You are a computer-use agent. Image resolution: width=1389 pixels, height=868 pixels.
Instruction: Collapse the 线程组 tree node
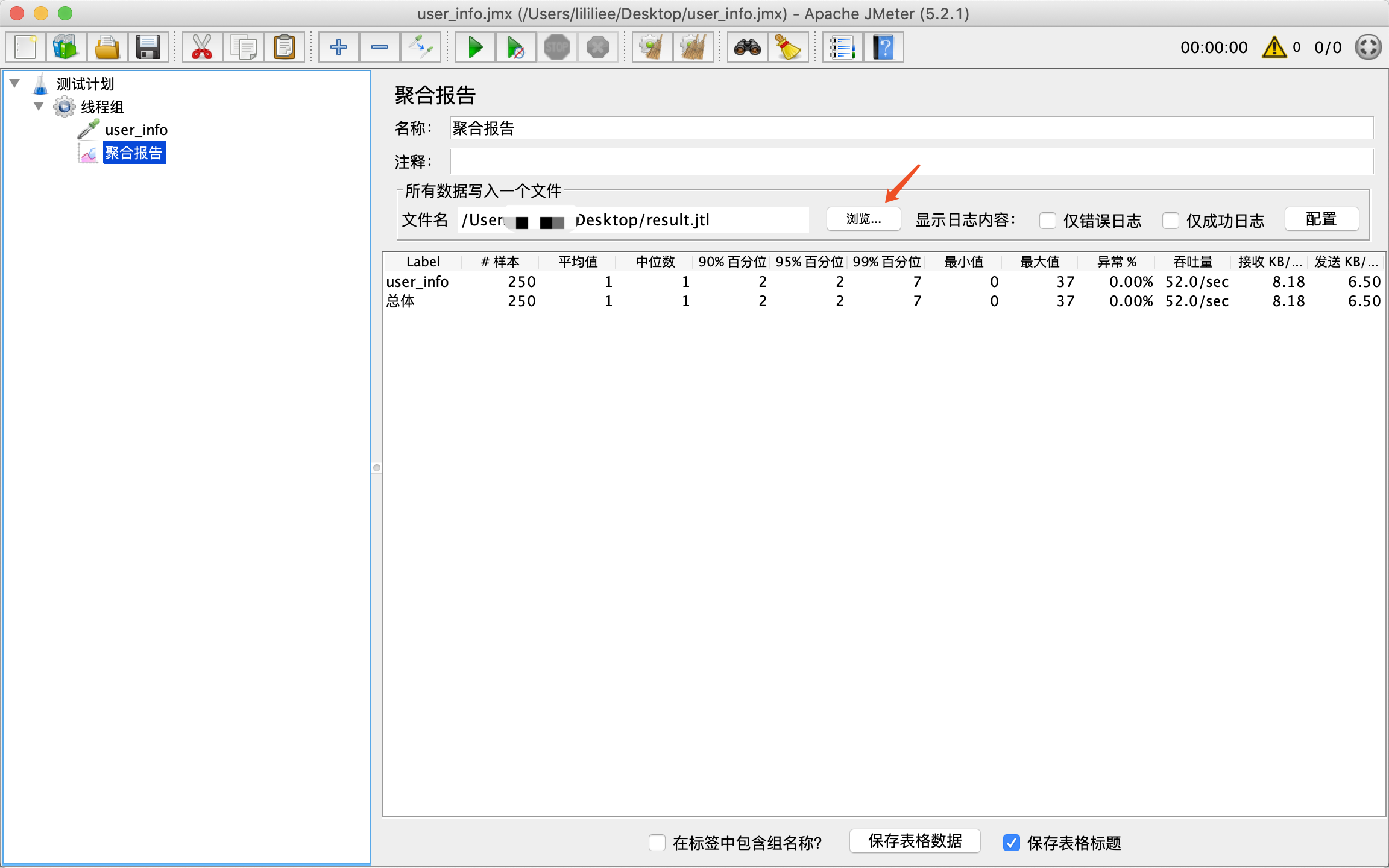[x=39, y=107]
